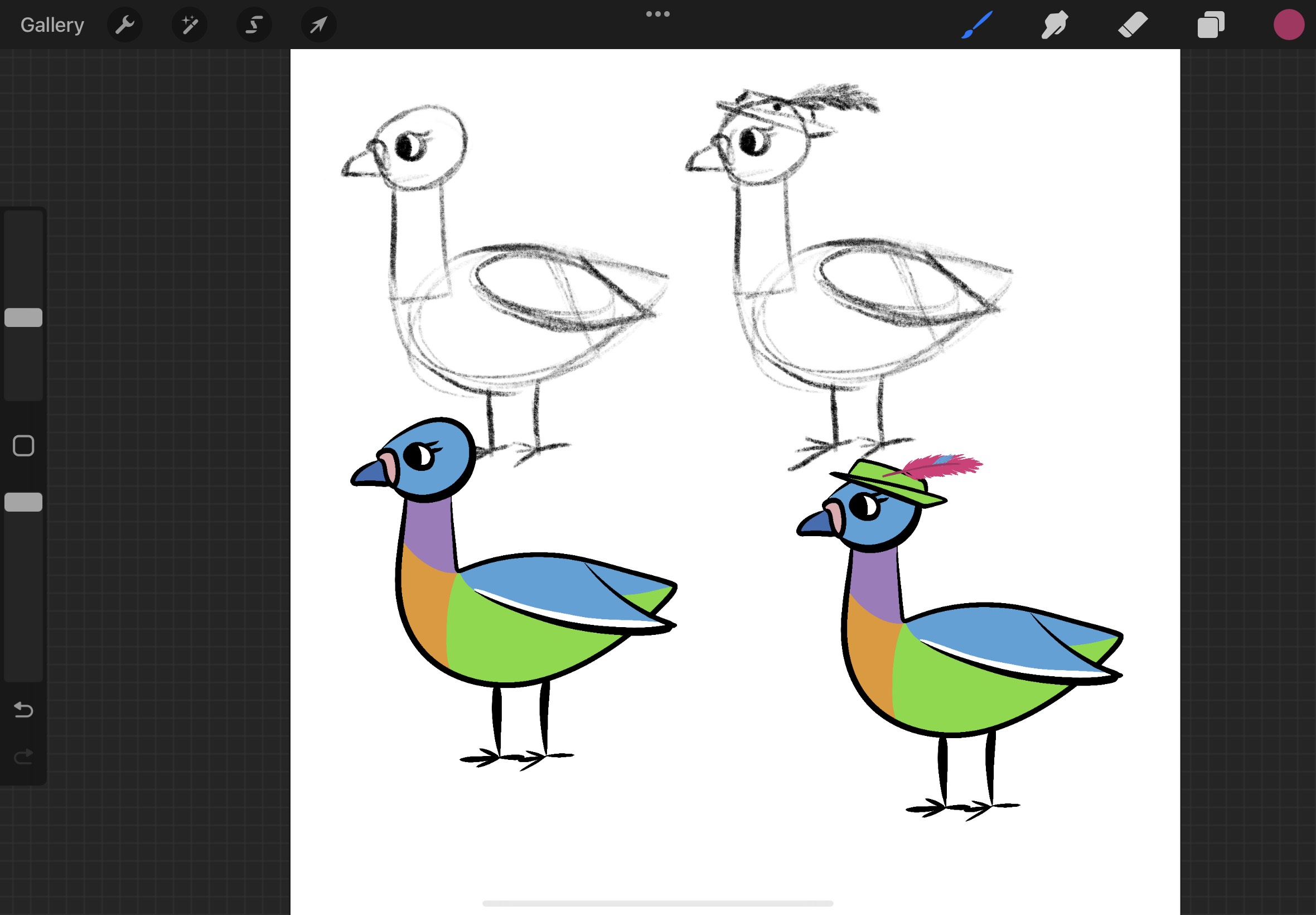This screenshot has width=1316, height=915.
Task: Open the active color picker
Action: click(x=1289, y=25)
